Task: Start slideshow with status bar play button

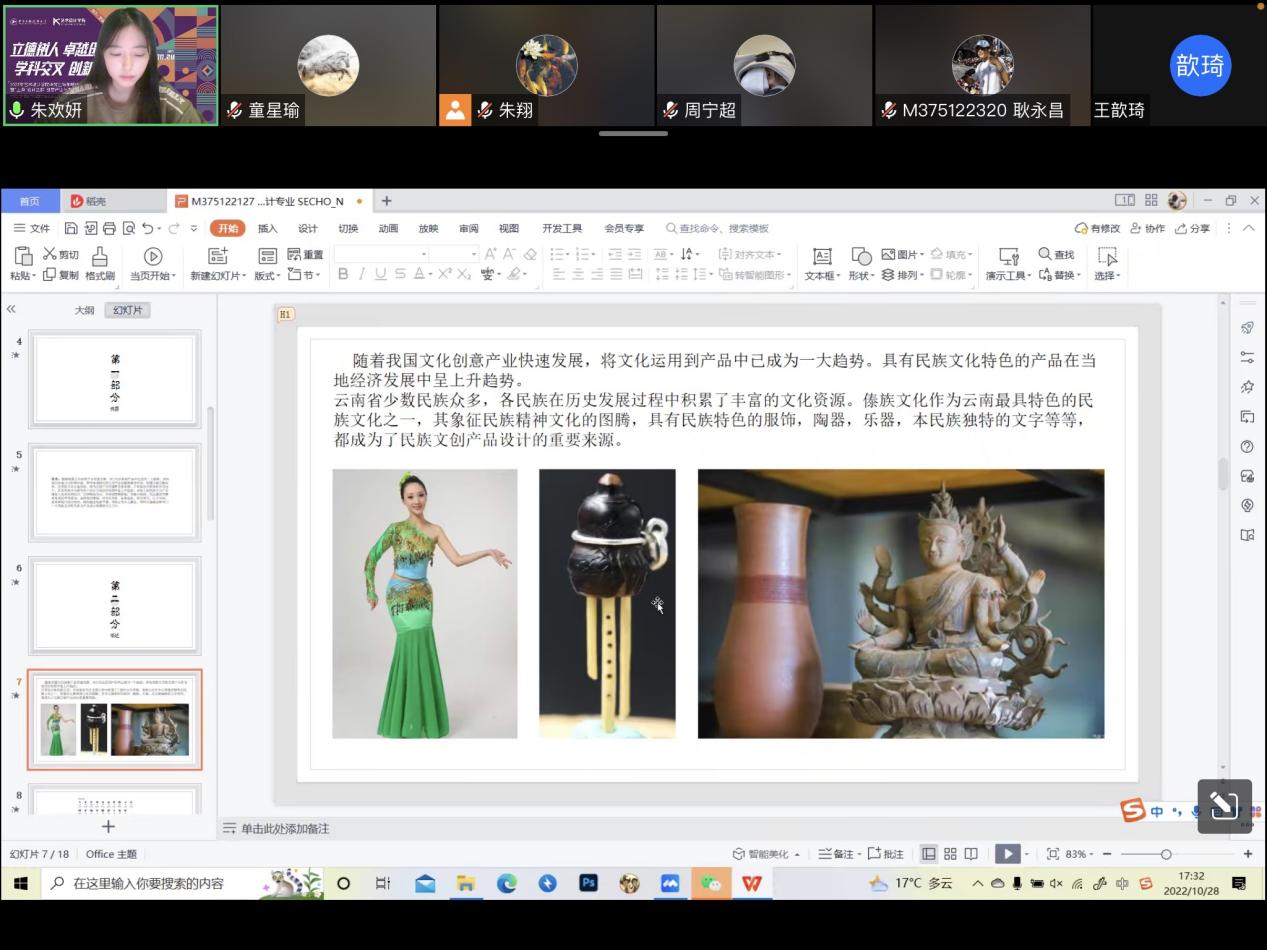Action: point(1007,854)
